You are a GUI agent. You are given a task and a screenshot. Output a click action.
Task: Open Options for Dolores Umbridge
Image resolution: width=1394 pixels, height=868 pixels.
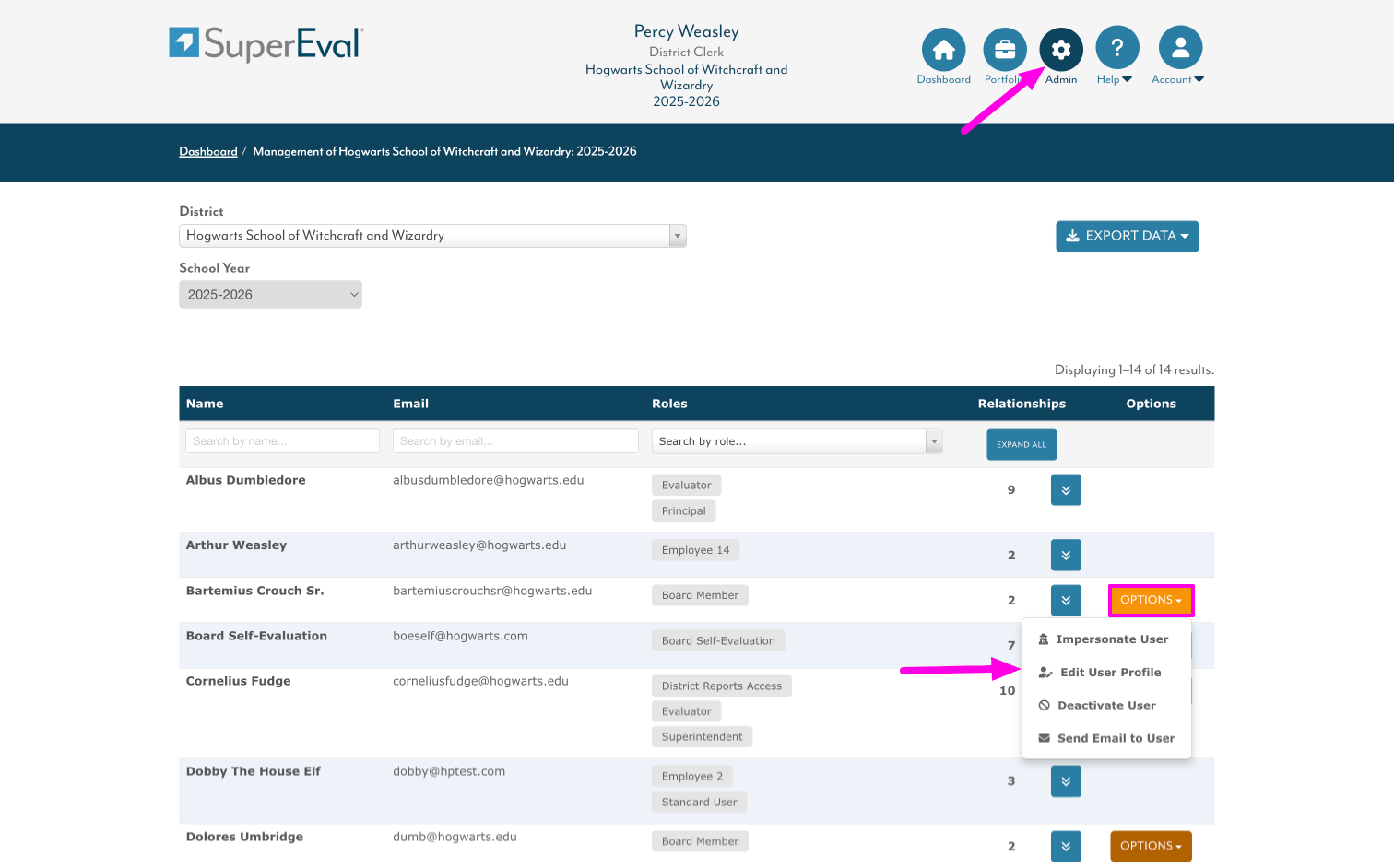pos(1151,846)
